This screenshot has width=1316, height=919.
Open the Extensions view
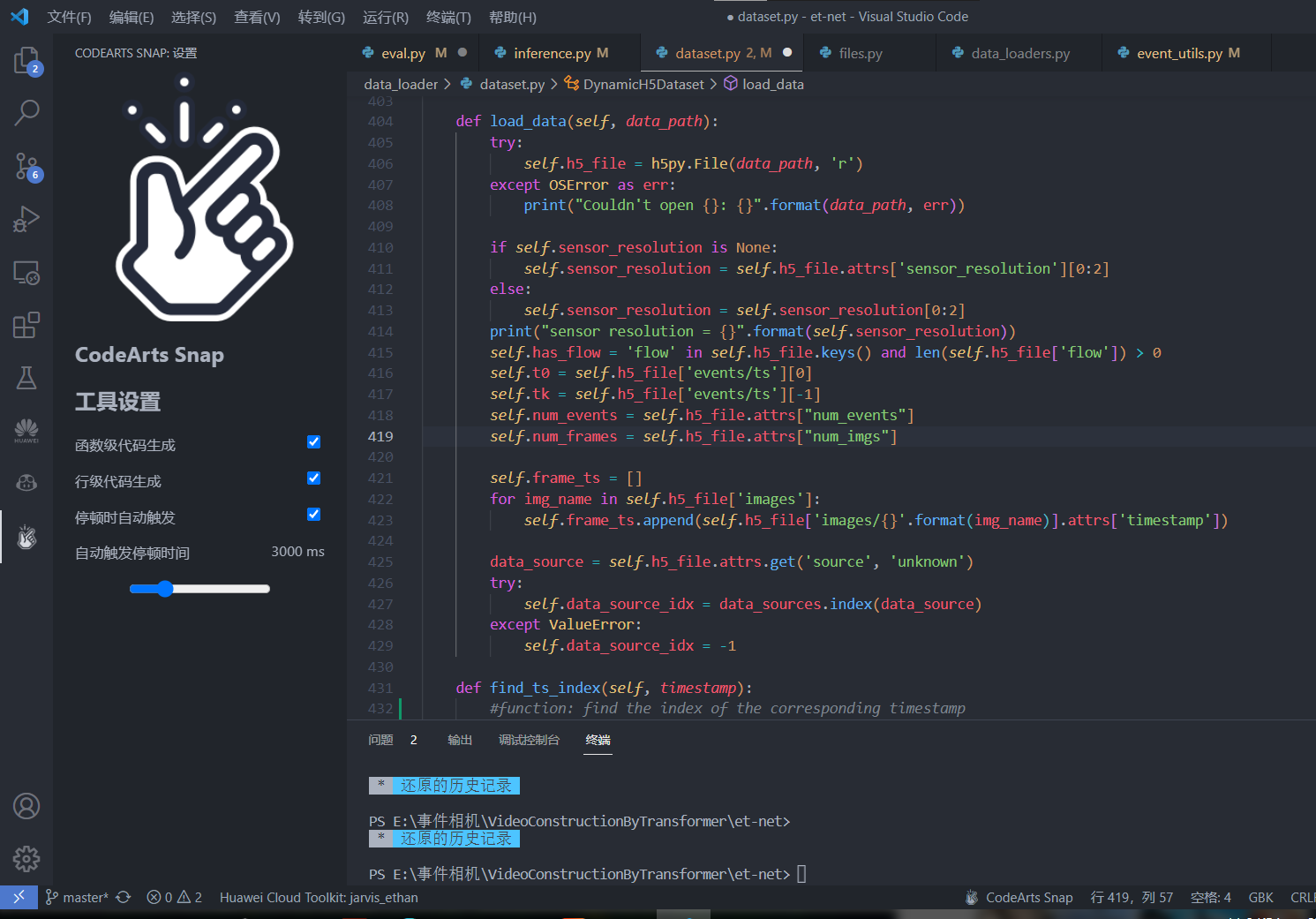pyautogui.click(x=26, y=325)
